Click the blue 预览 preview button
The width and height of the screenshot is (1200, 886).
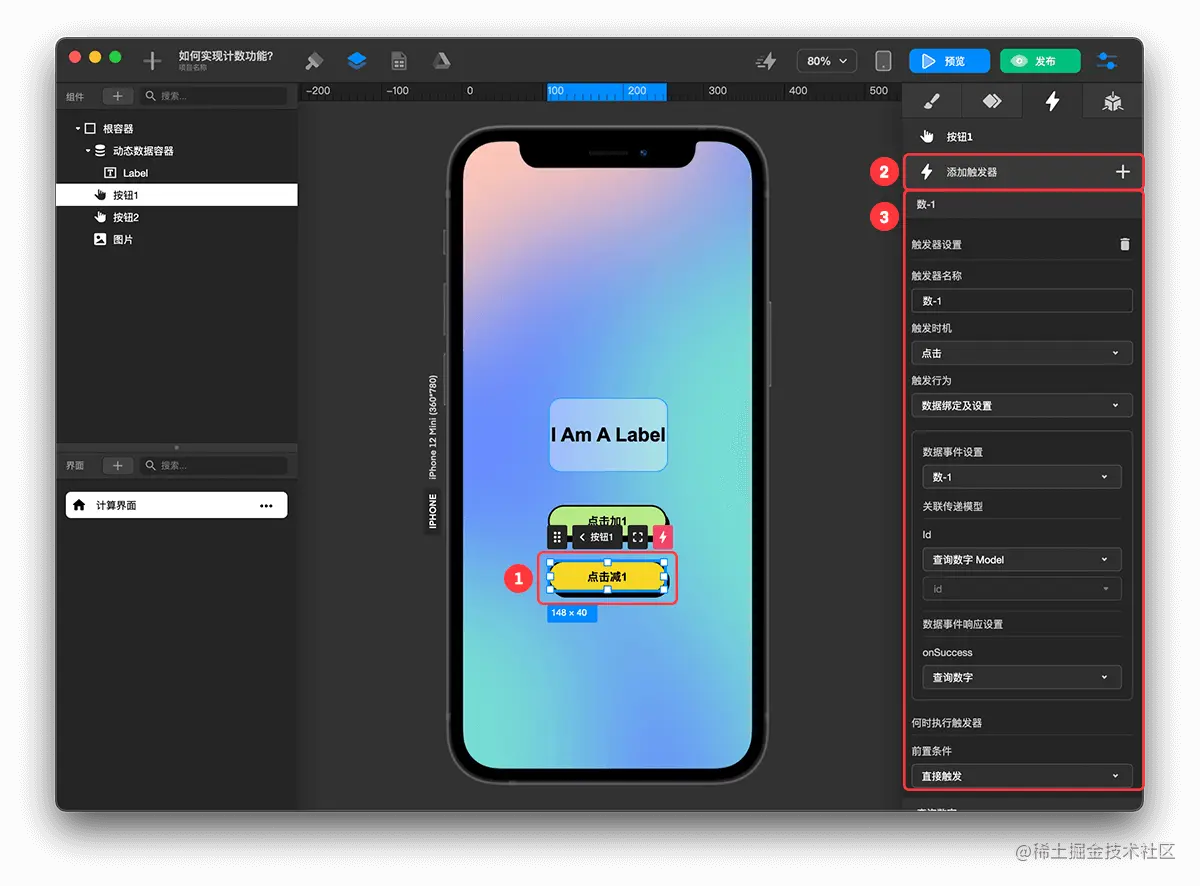pos(949,61)
